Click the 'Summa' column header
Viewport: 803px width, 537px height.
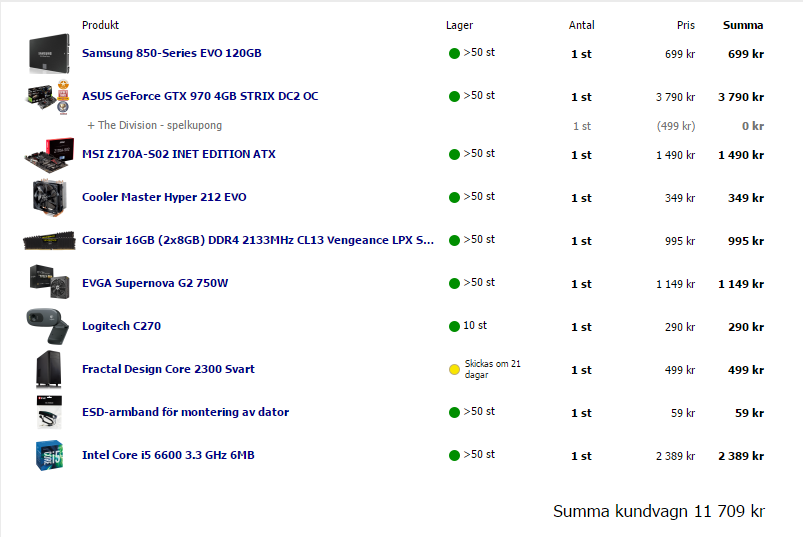pyautogui.click(x=743, y=25)
